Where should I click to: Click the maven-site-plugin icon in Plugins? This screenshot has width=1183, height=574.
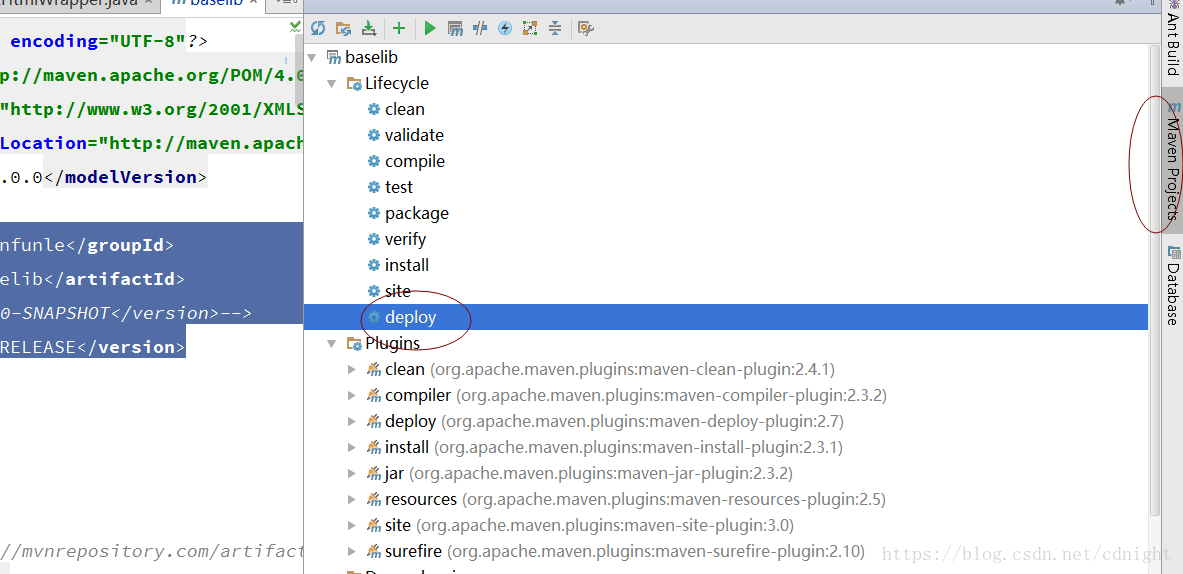click(373, 525)
